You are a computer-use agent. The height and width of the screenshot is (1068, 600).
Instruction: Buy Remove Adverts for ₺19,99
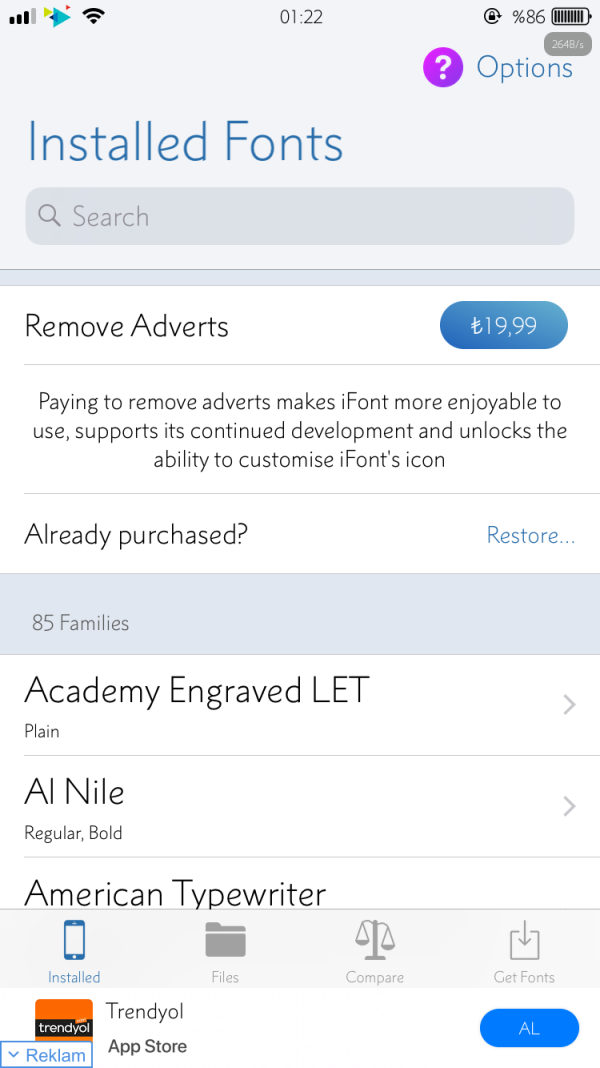point(503,326)
